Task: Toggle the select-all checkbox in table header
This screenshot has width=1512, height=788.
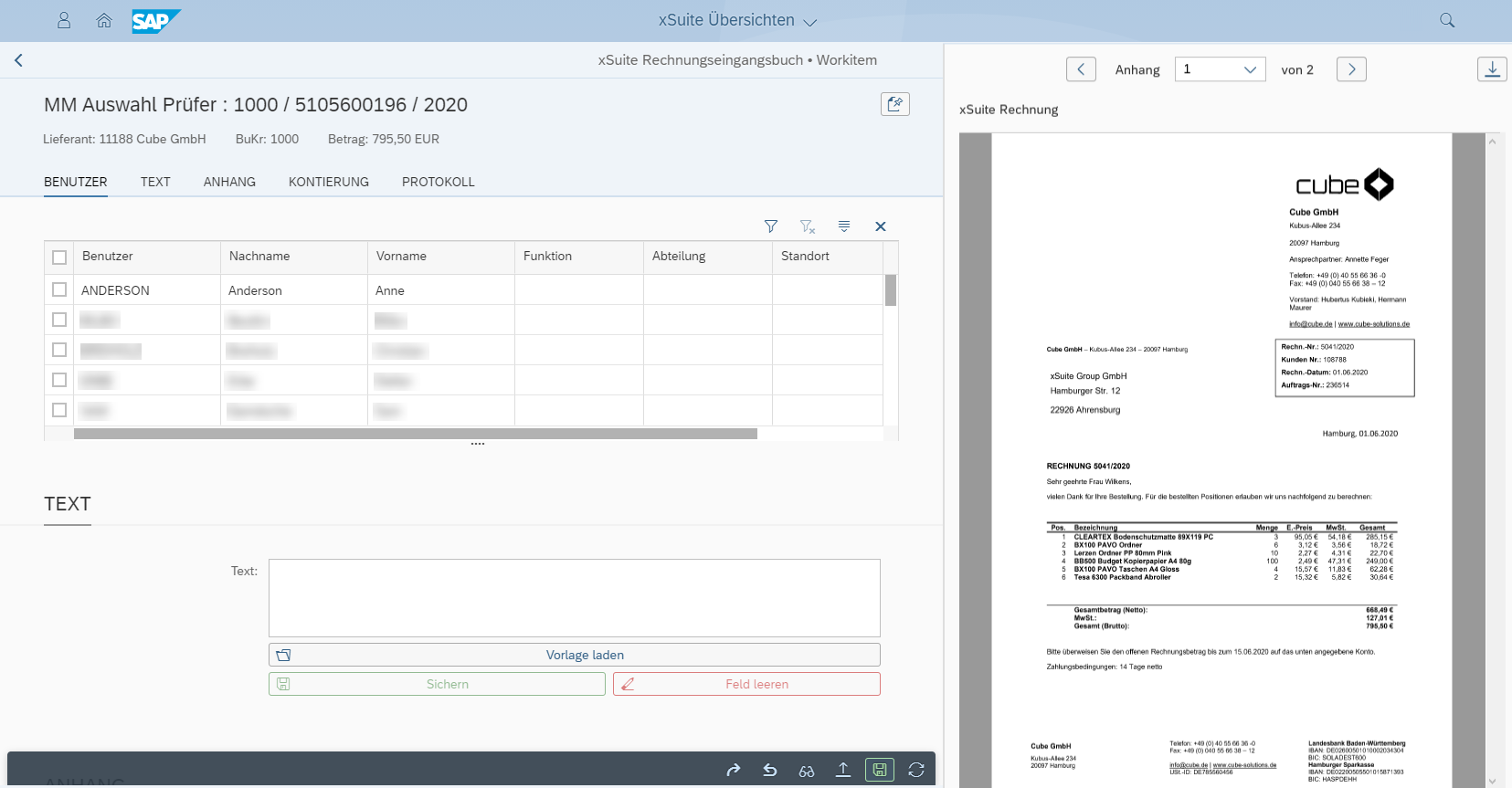Action: [x=59, y=257]
